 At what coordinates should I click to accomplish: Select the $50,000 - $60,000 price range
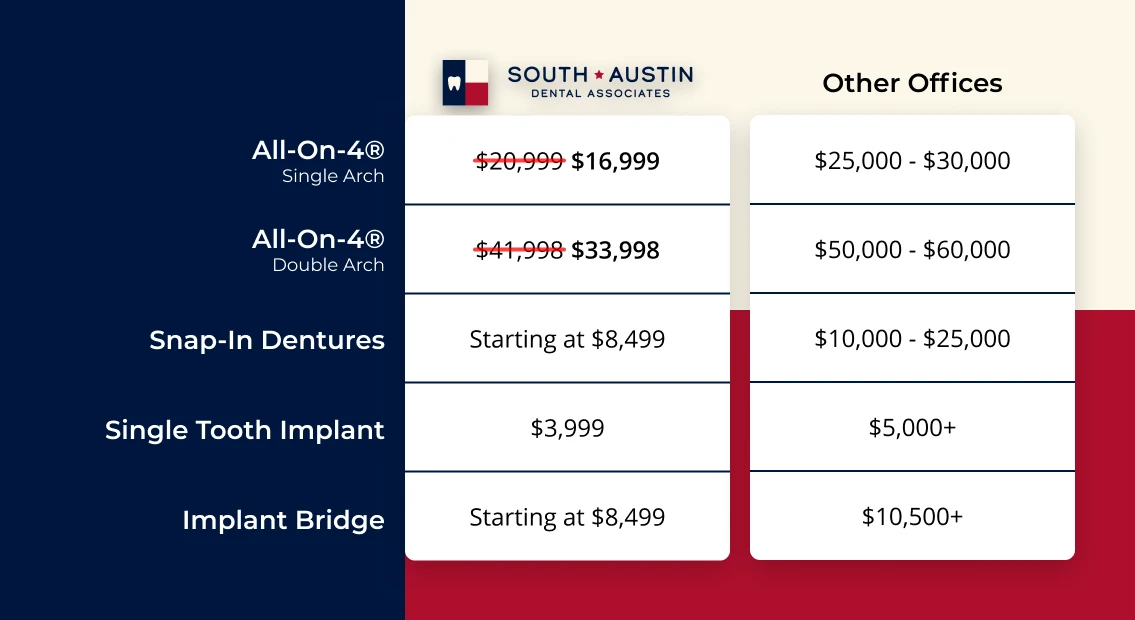[912, 249]
